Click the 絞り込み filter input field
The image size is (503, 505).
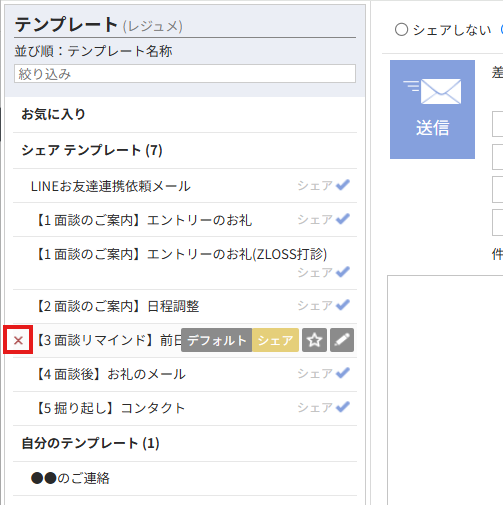click(x=185, y=74)
